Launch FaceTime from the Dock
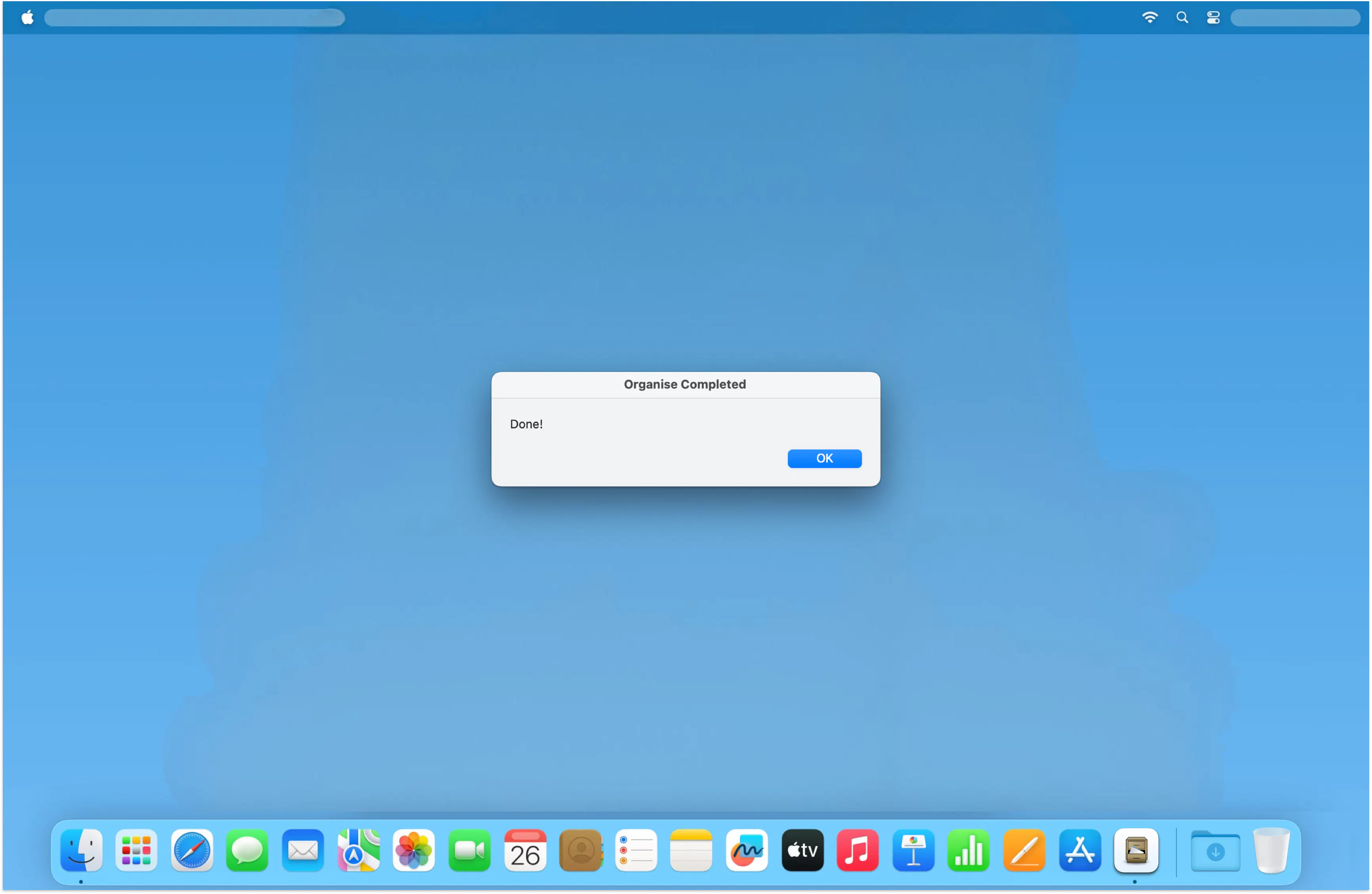The image size is (1372, 894). click(469, 850)
